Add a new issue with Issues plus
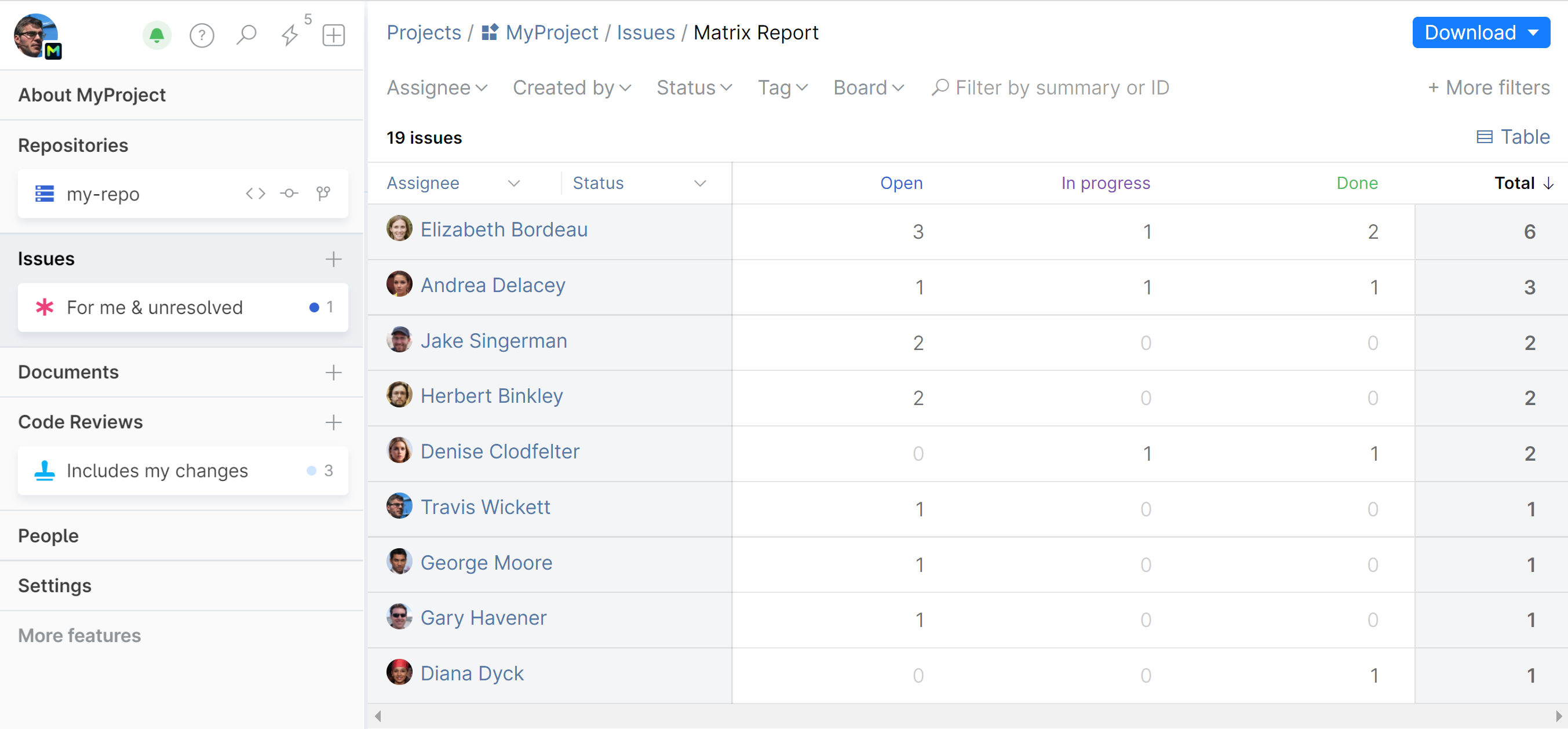Screen dimensions: 1568x729 pos(333,259)
